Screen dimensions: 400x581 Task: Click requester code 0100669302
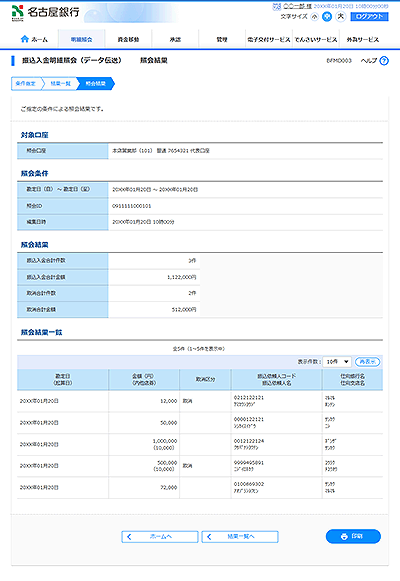249,484
